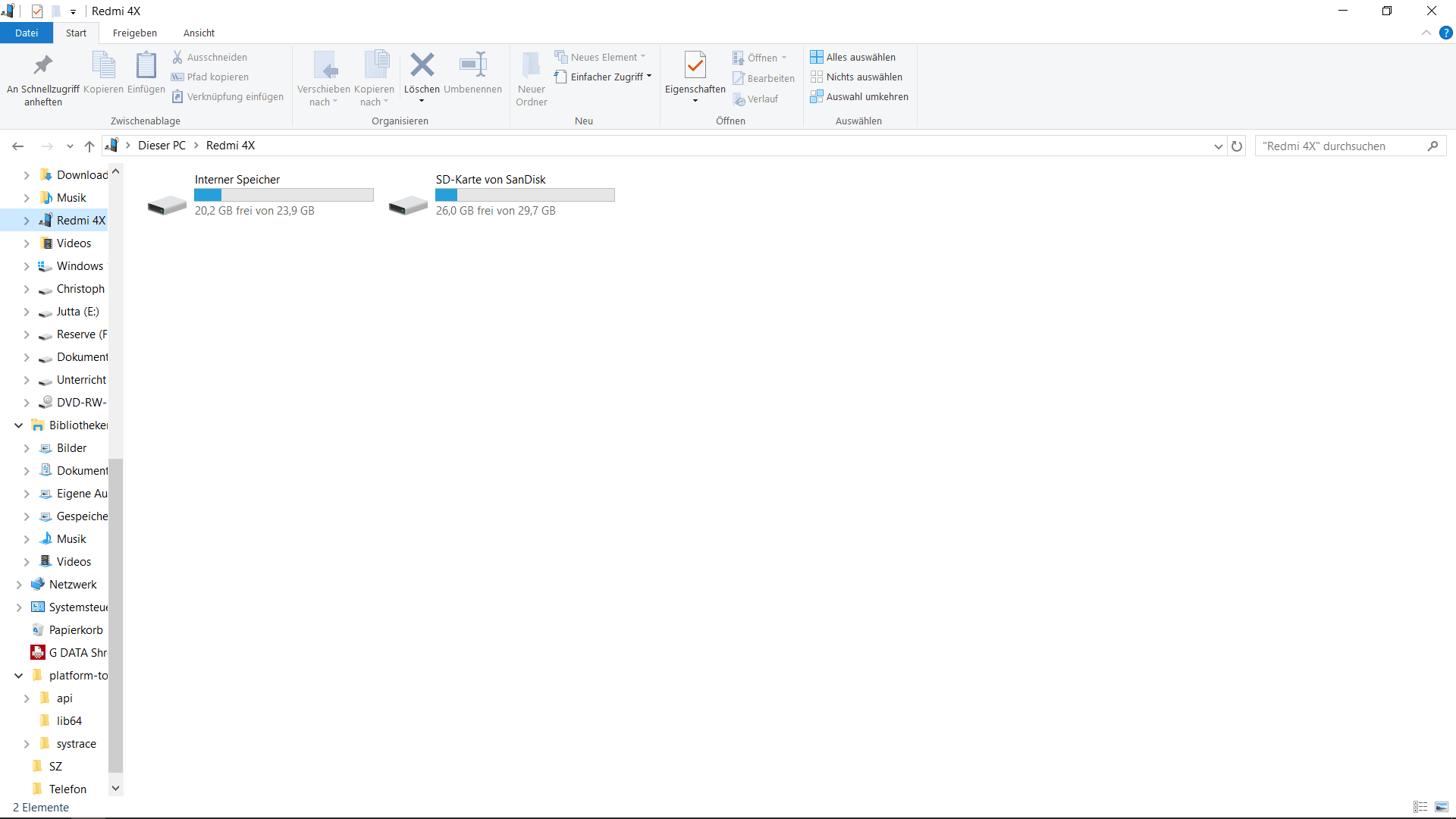Select G DATA Shredder in sidebar
Image resolution: width=1456 pixels, height=819 pixels.
pyautogui.click(x=77, y=653)
